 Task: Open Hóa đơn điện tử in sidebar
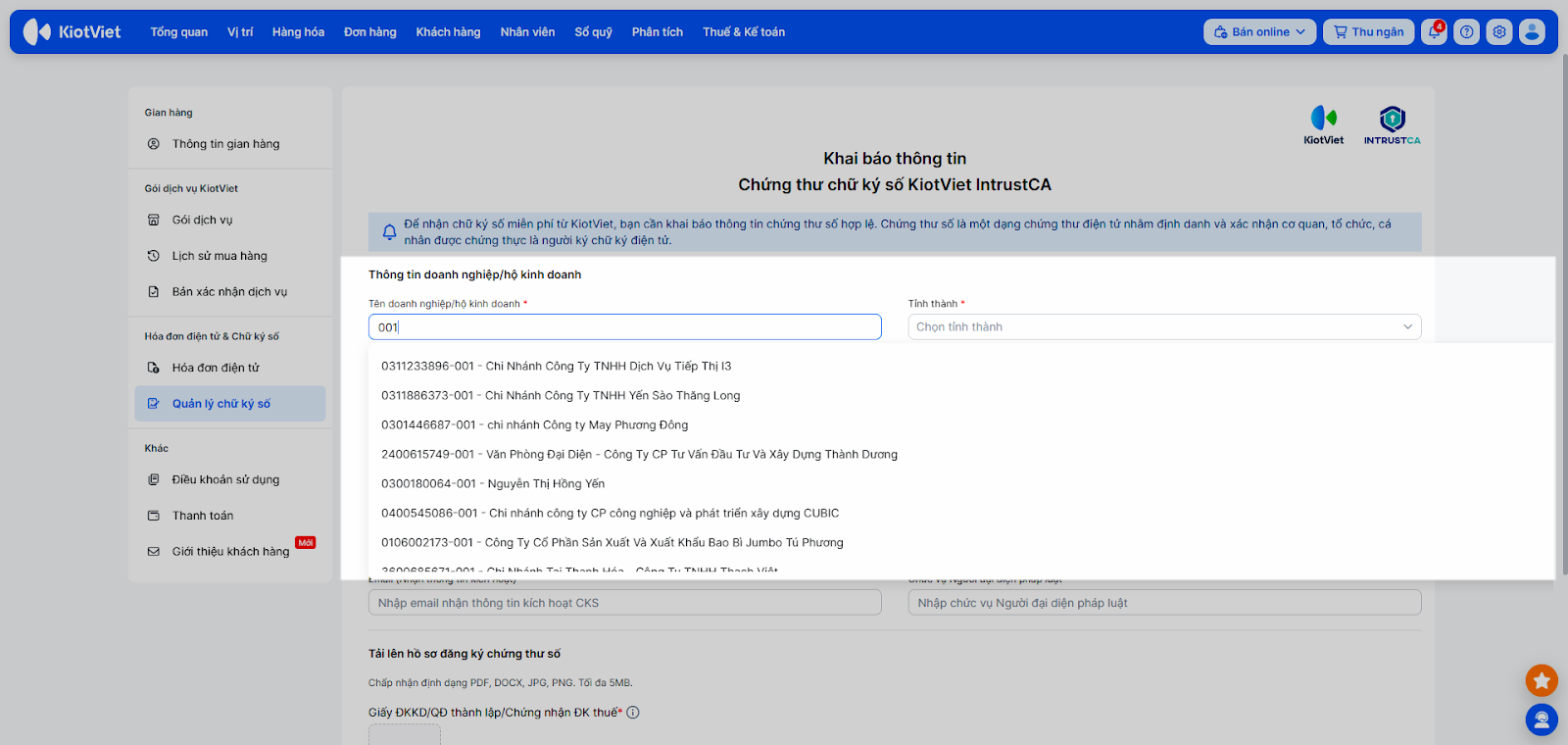point(216,368)
